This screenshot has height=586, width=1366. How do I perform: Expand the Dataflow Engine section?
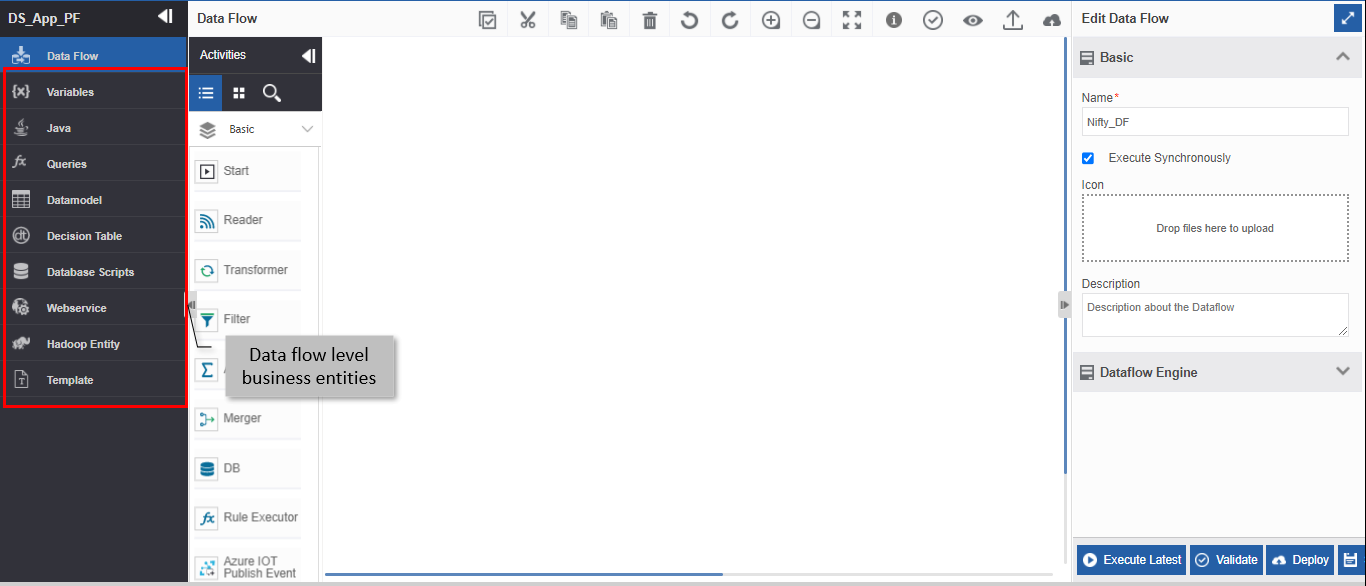[x=1343, y=371]
